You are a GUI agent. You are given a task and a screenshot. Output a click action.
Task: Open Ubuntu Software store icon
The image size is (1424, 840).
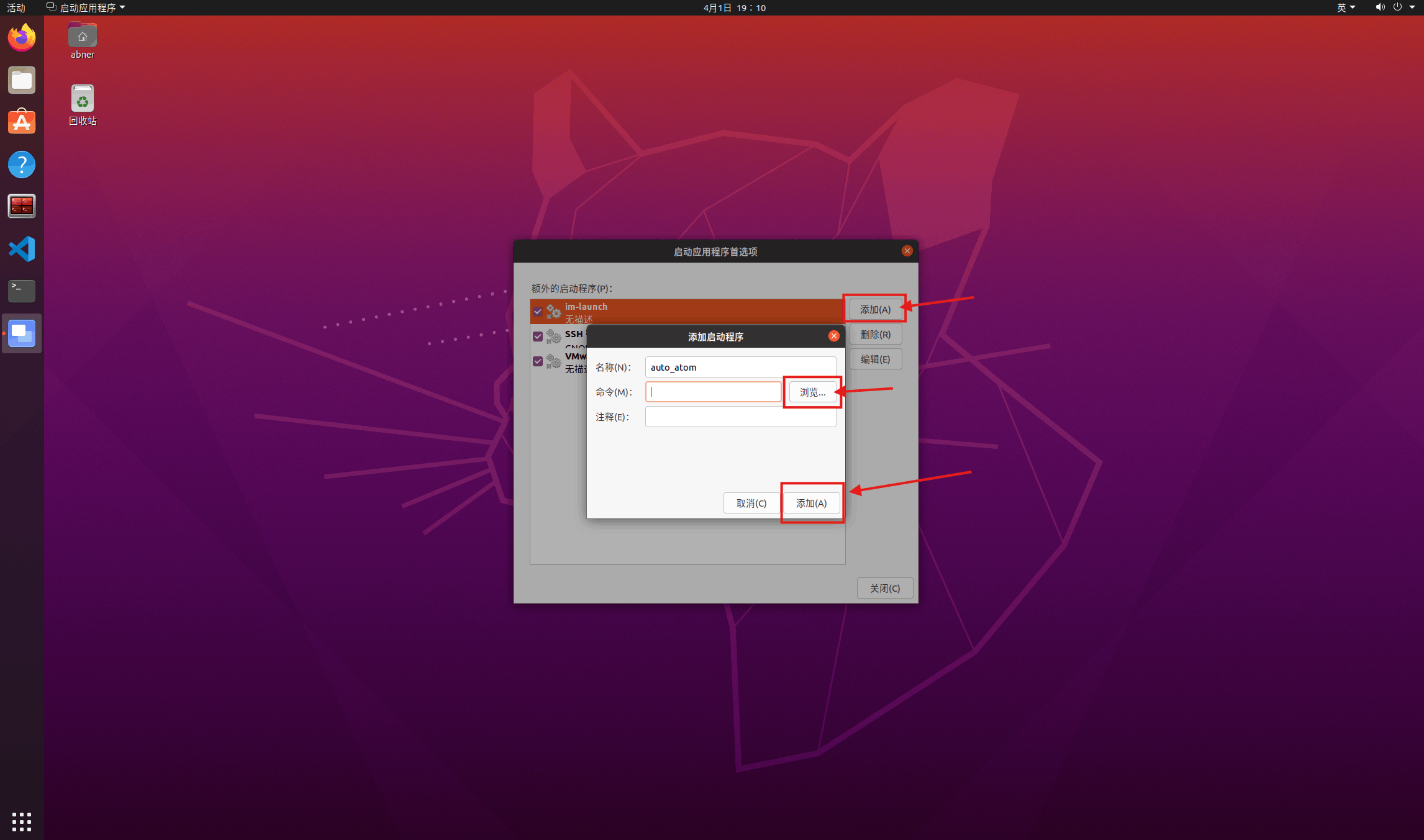(x=22, y=122)
